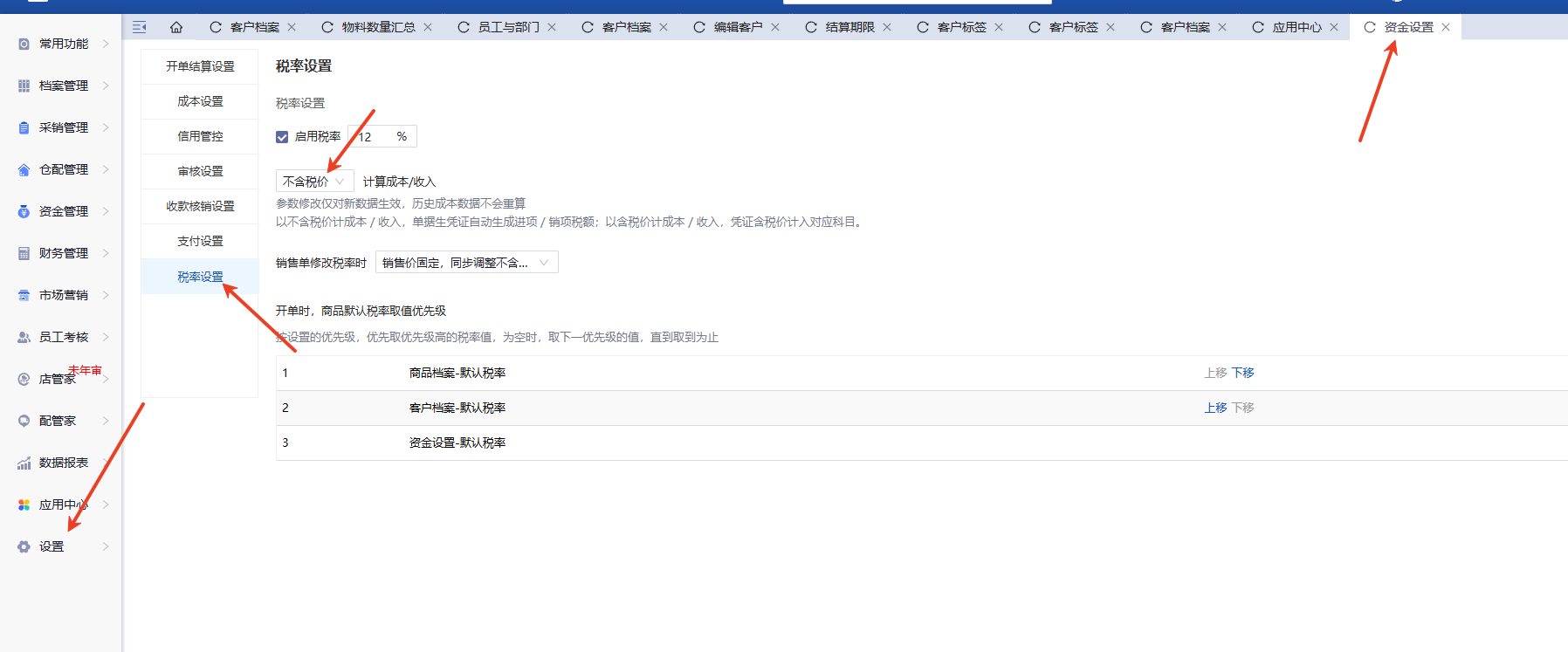Open 仓配管理 warehouse icon in sidebar

[x=24, y=170]
